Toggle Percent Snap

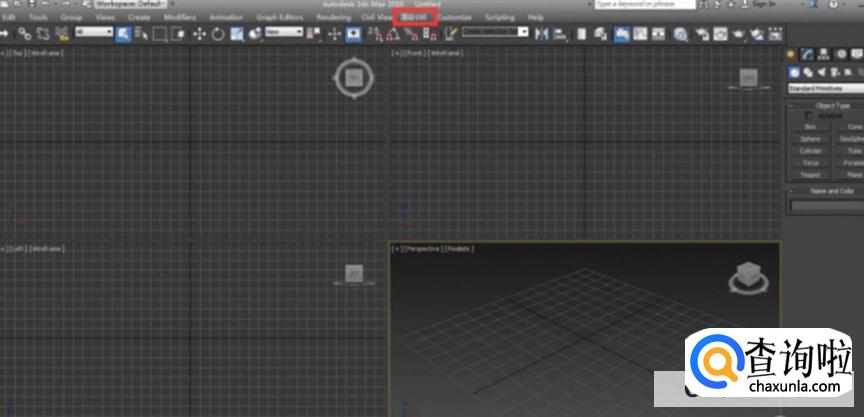411,34
